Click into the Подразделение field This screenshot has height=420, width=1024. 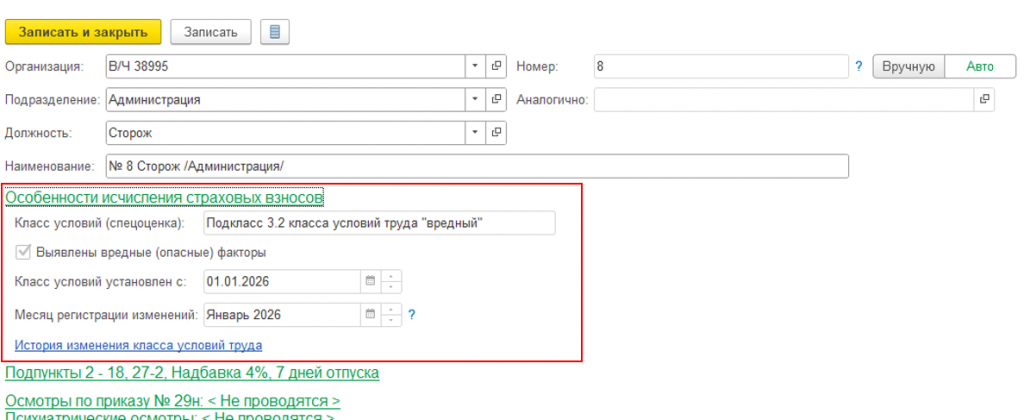285,99
